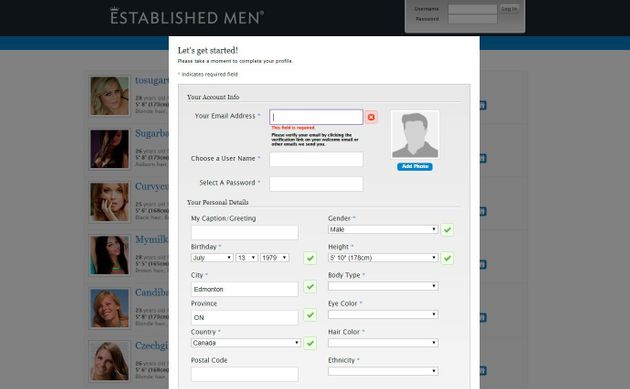
Task: Open the Eye Color dropdown
Action: tap(383, 314)
